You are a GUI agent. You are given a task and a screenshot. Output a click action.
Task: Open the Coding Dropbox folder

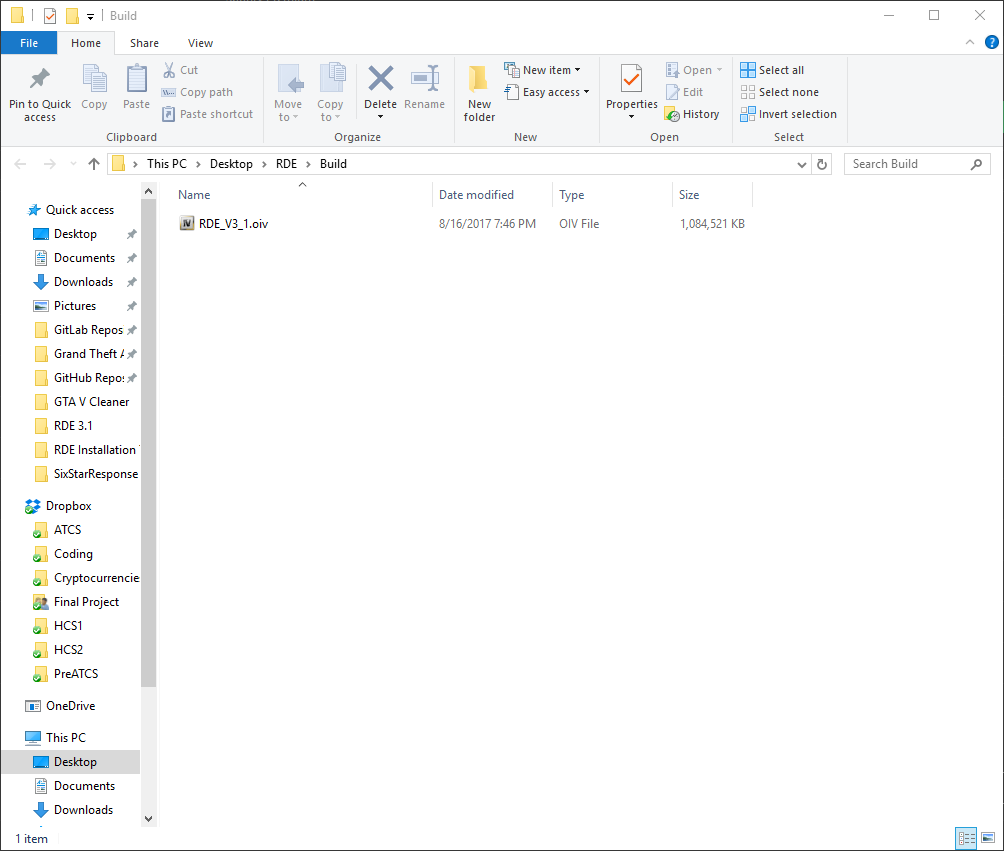[73, 554]
